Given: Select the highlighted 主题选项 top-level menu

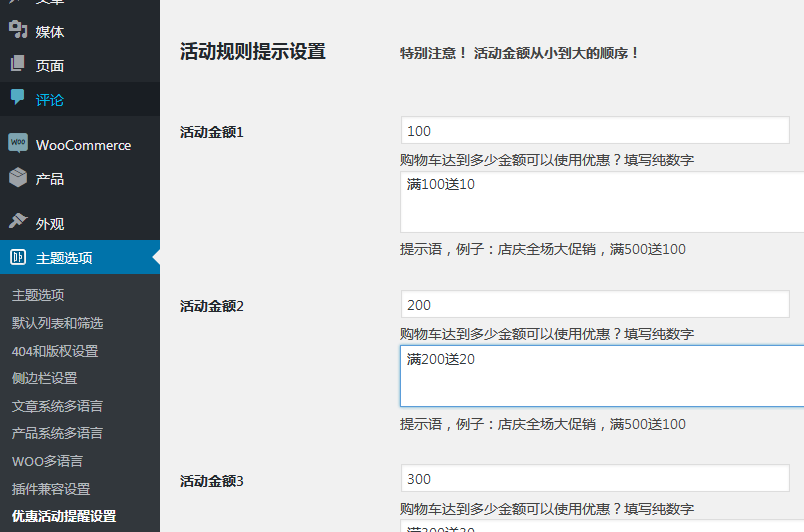Looking at the screenshot, I should 80,257.
